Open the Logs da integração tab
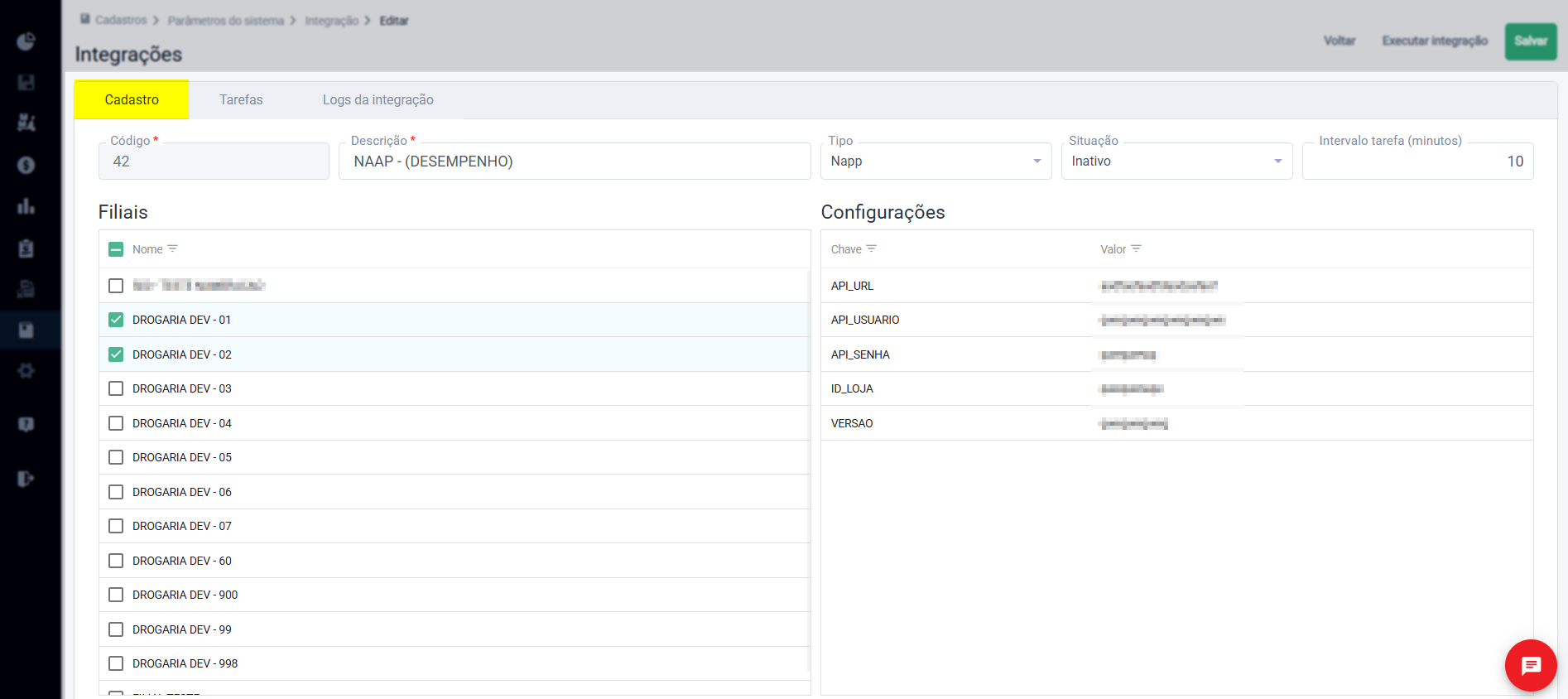The height and width of the screenshot is (699, 1568). pos(378,99)
